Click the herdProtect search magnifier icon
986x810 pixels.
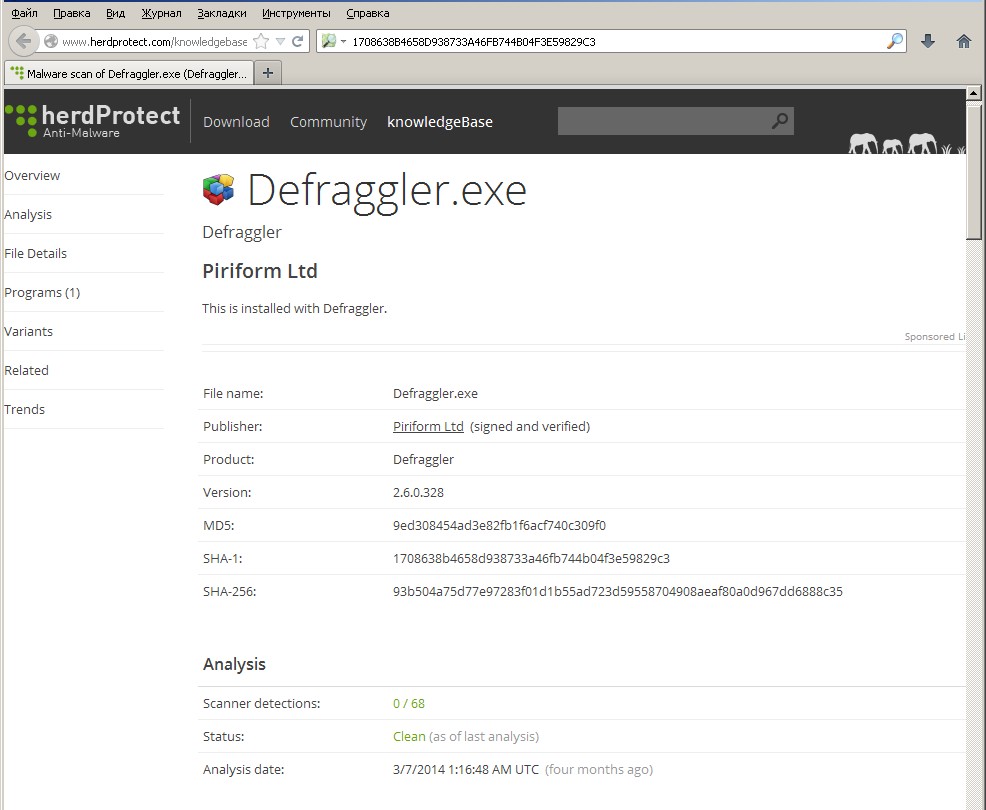pos(780,121)
